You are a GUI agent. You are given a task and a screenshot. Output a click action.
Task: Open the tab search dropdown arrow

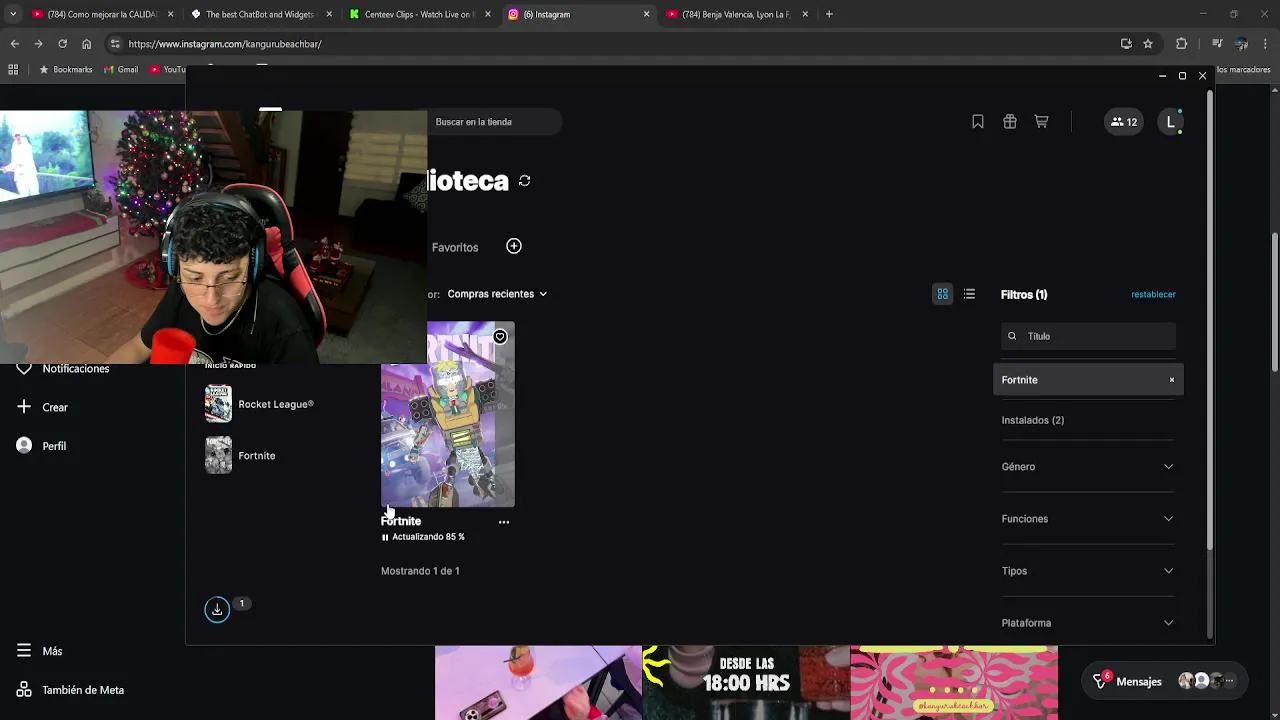(x=12, y=14)
